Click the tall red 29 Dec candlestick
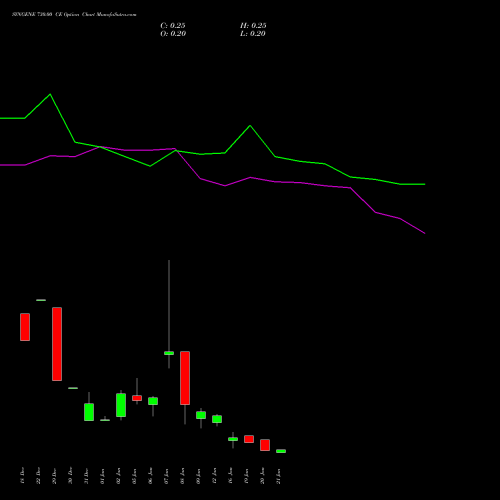500x500 pixels. coord(57,344)
